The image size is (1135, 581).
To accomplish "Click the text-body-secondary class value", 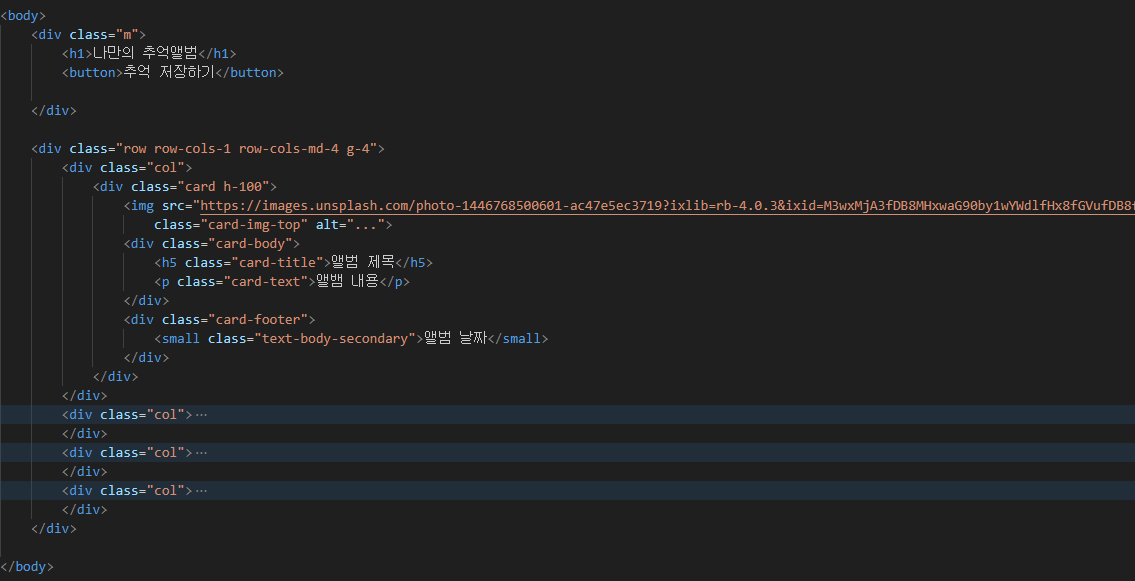I will point(335,339).
